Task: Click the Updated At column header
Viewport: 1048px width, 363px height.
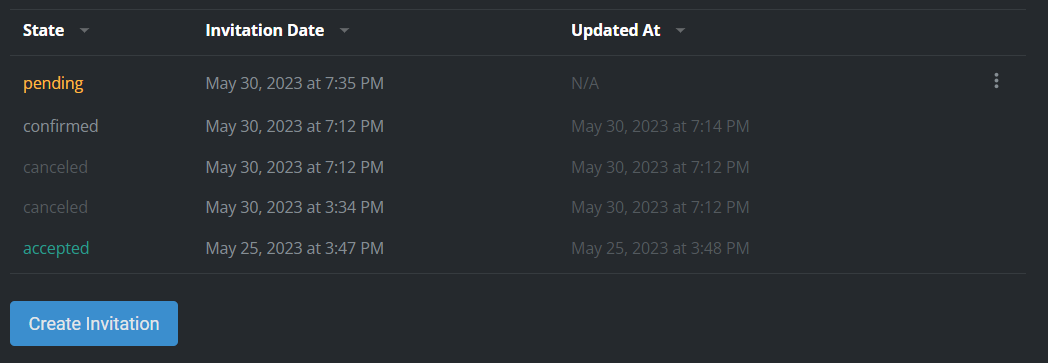Action: 616,30
